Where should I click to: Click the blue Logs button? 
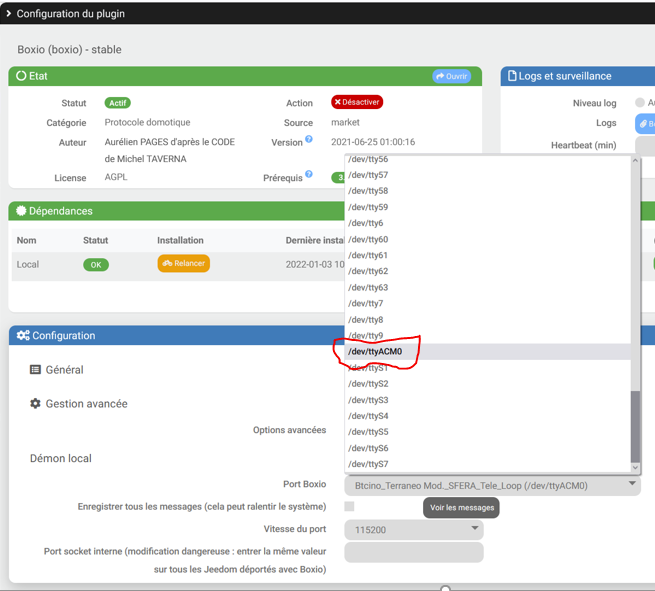click(x=646, y=124)
